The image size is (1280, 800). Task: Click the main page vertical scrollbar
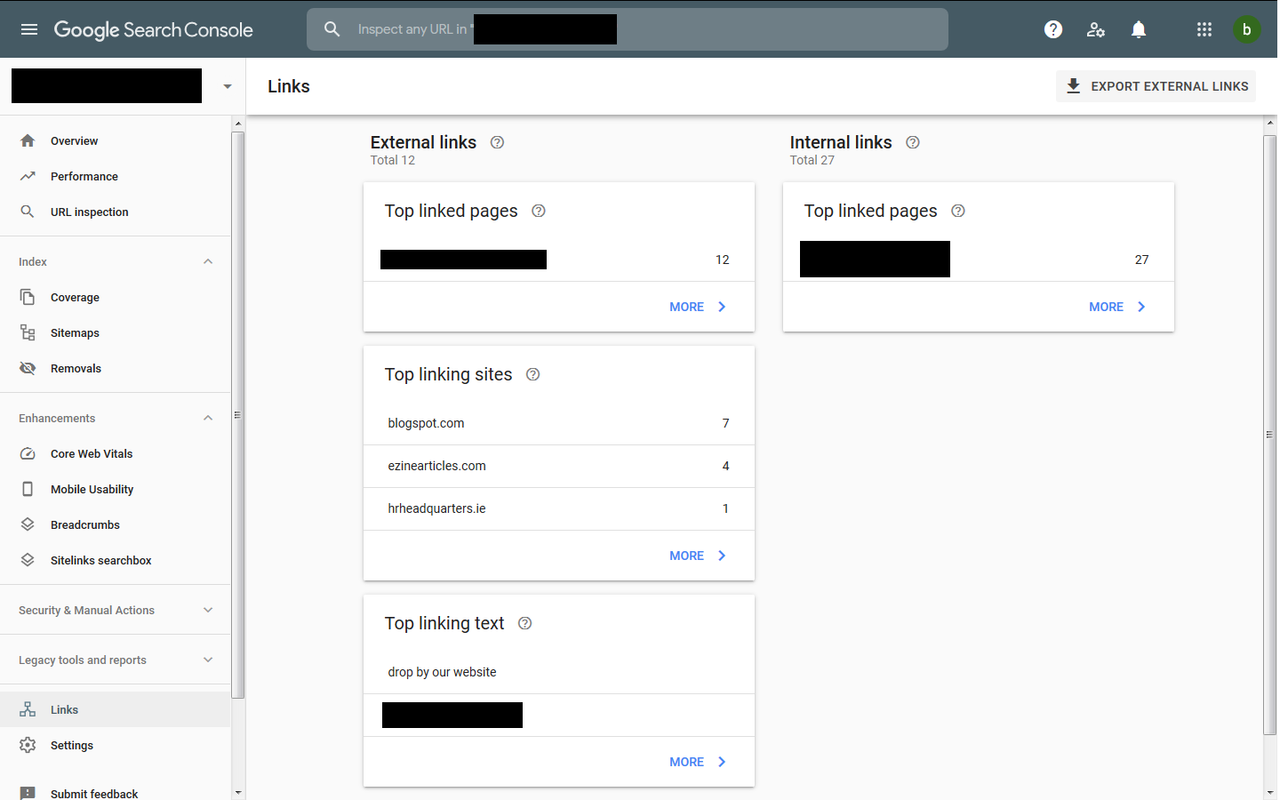click(1270, 434)
